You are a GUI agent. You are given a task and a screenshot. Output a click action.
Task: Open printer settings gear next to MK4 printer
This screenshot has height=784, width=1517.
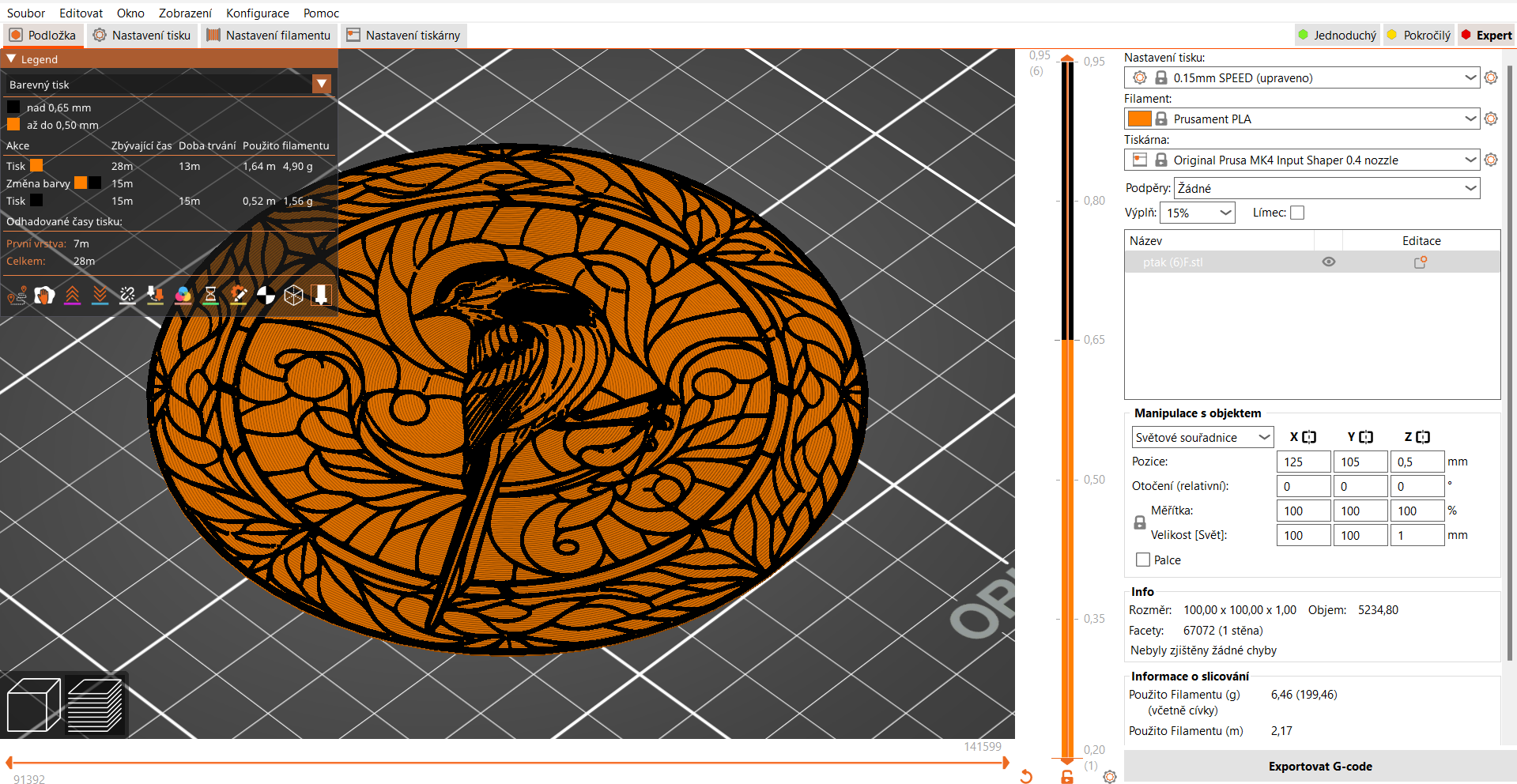coord(1491,160)
